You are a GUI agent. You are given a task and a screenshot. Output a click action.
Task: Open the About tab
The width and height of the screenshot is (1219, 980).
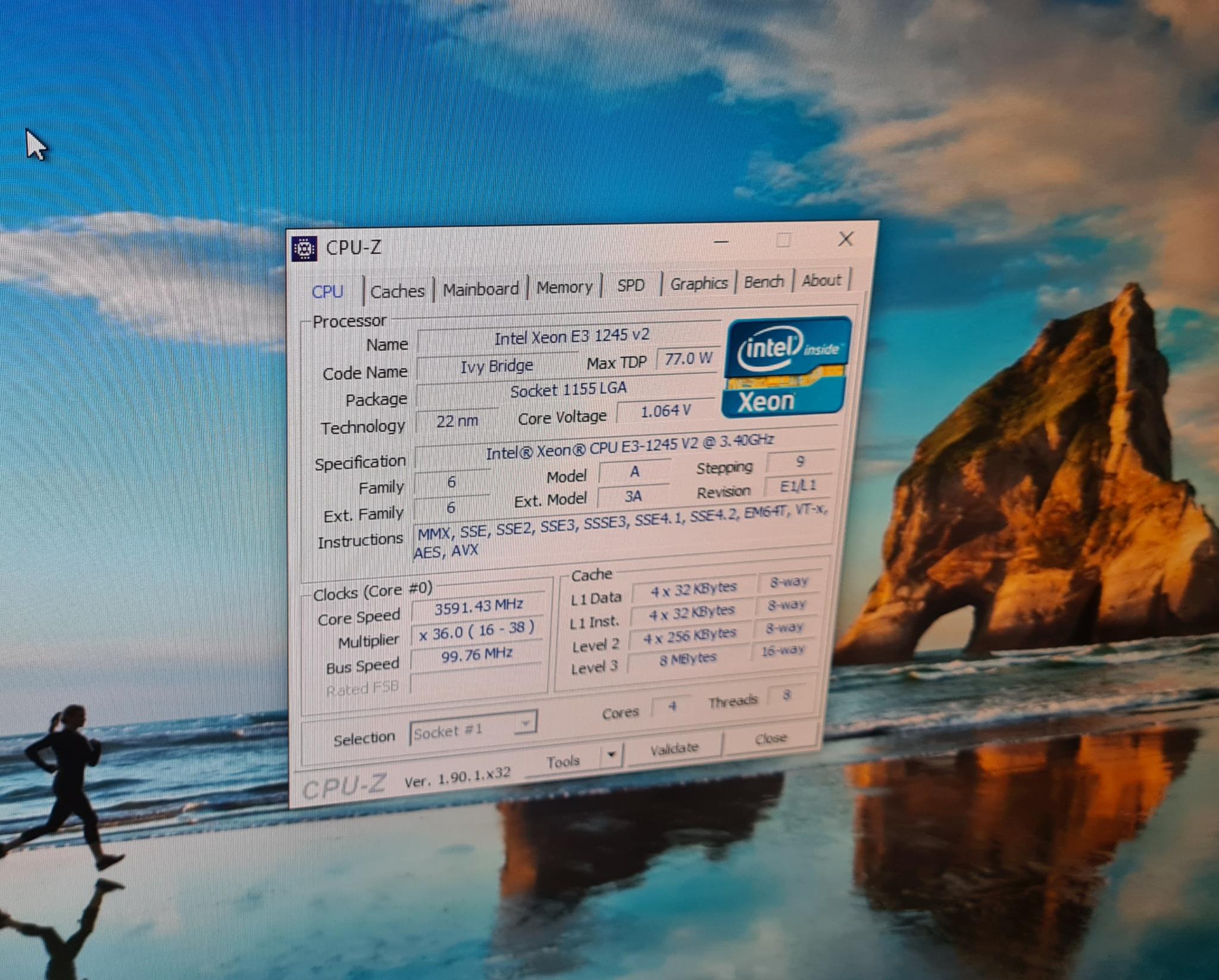click(x=821, y=280)
